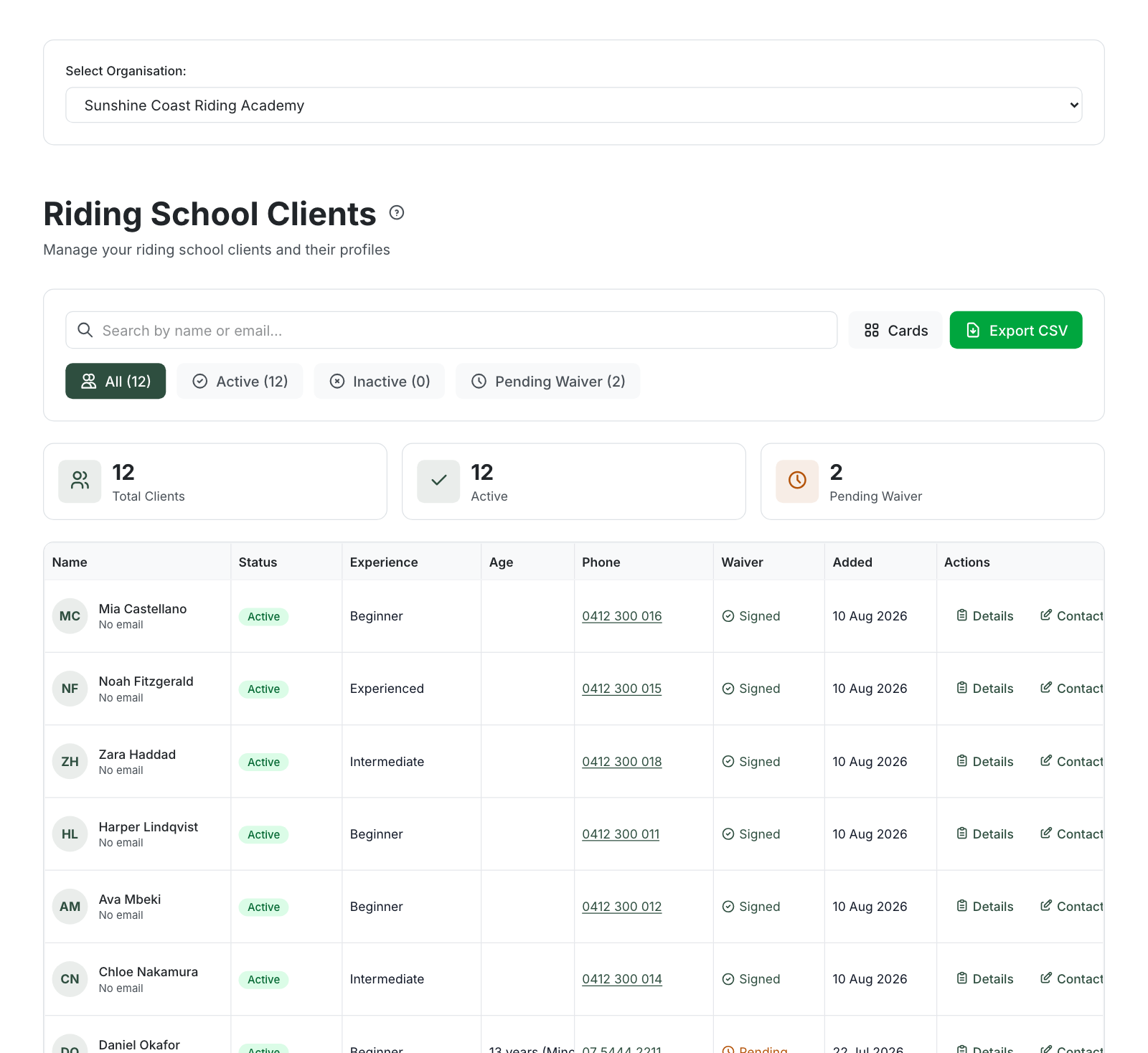Open Contact for Chloe Nakamura

coord(1072,979)
